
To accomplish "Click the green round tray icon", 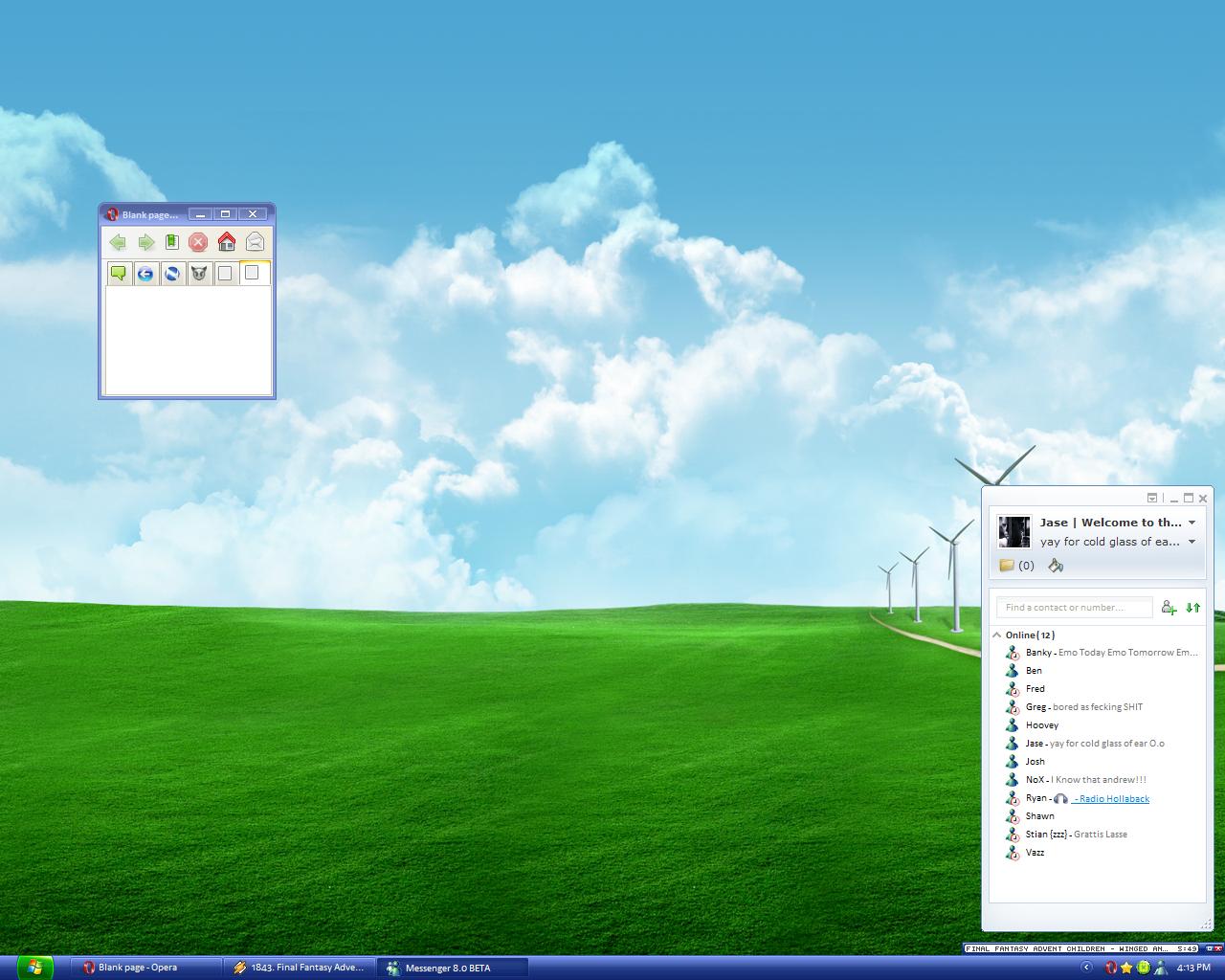I will click(x=1144, y=968).
